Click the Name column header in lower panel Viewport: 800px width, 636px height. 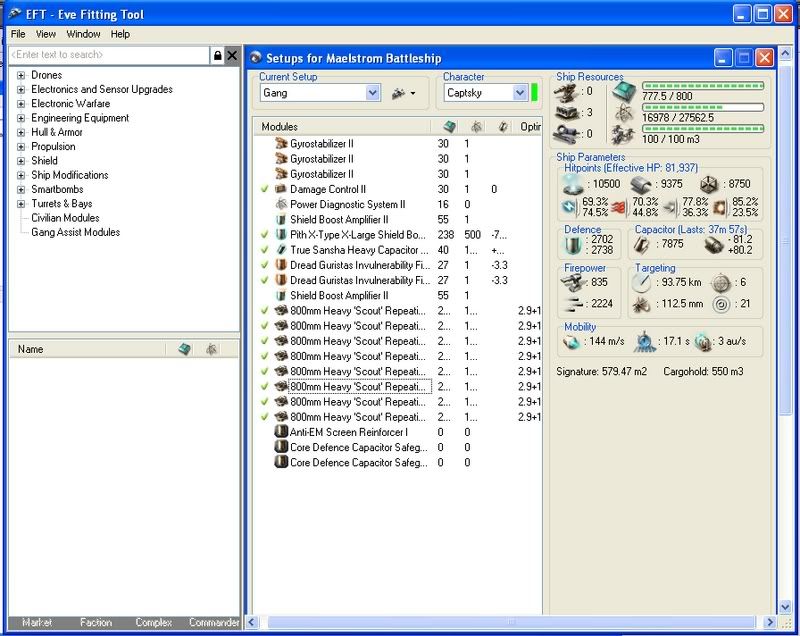(x=87, y=349)
